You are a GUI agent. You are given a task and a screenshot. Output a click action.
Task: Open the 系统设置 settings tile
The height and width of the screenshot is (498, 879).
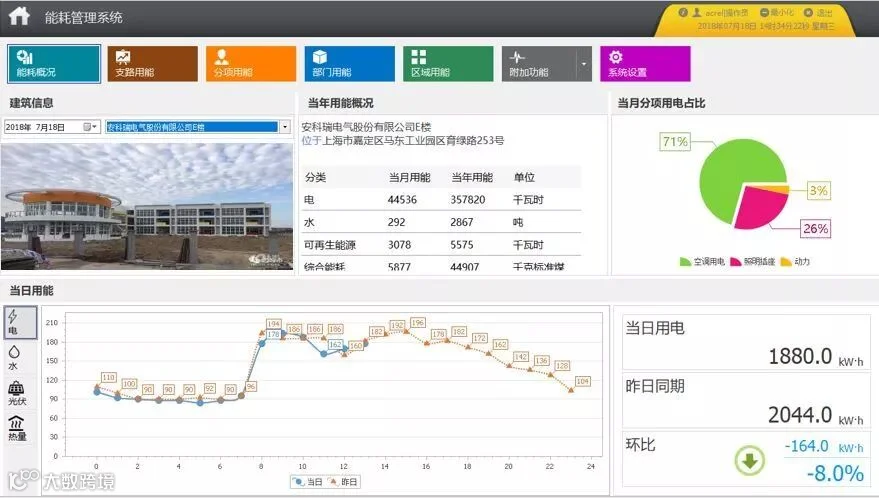pos(645,64)
